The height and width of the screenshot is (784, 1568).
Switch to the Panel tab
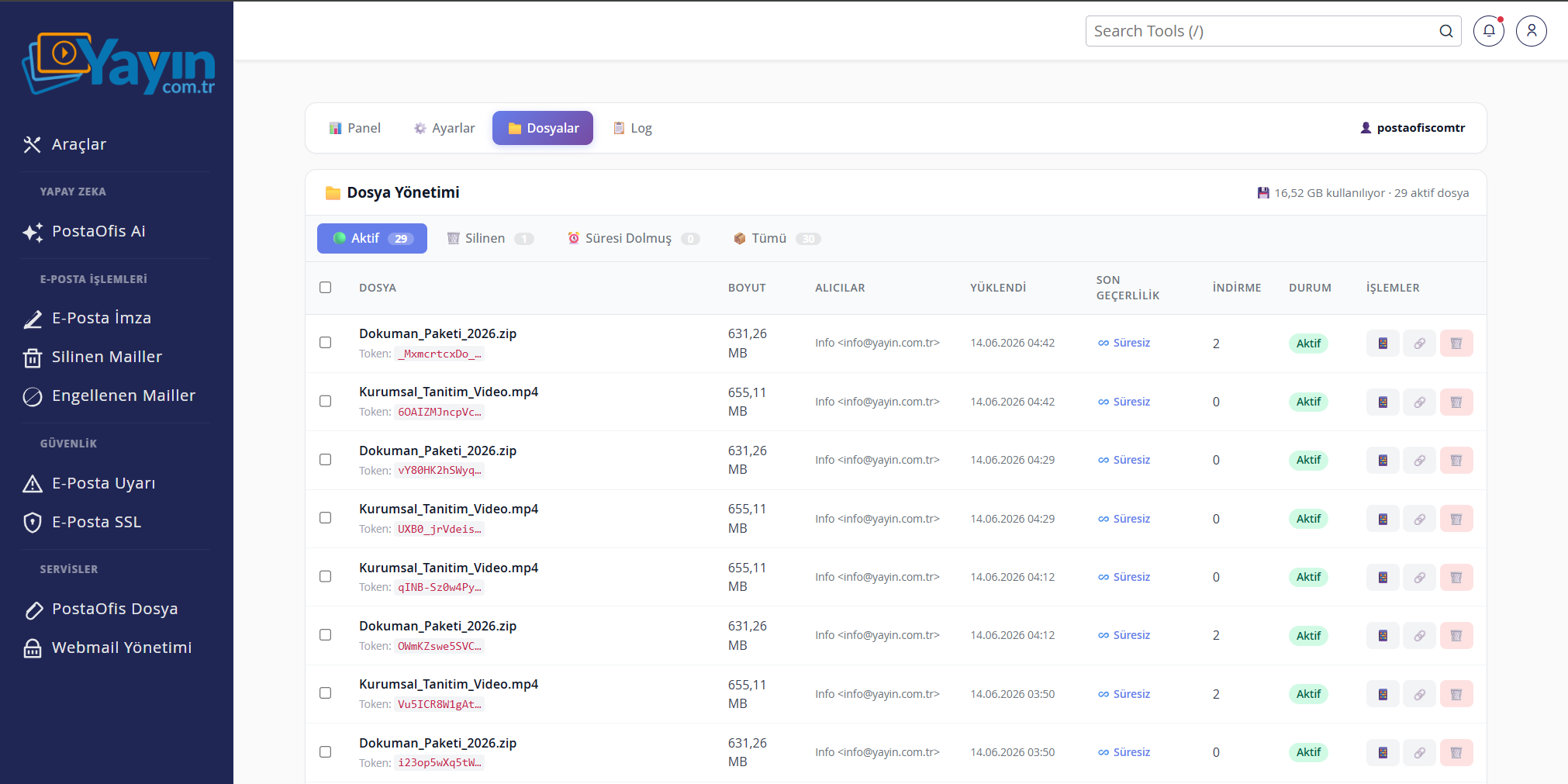[x=355, y=128]
